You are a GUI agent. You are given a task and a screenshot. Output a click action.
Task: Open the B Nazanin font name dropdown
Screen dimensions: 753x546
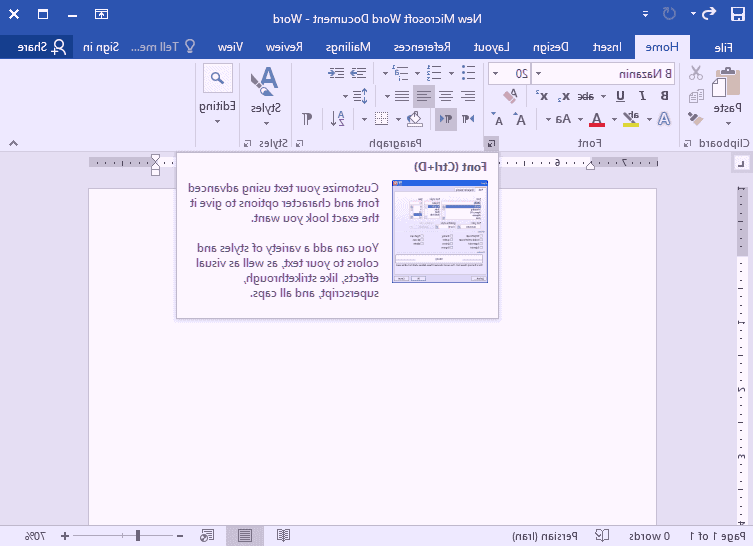point(537,73)
